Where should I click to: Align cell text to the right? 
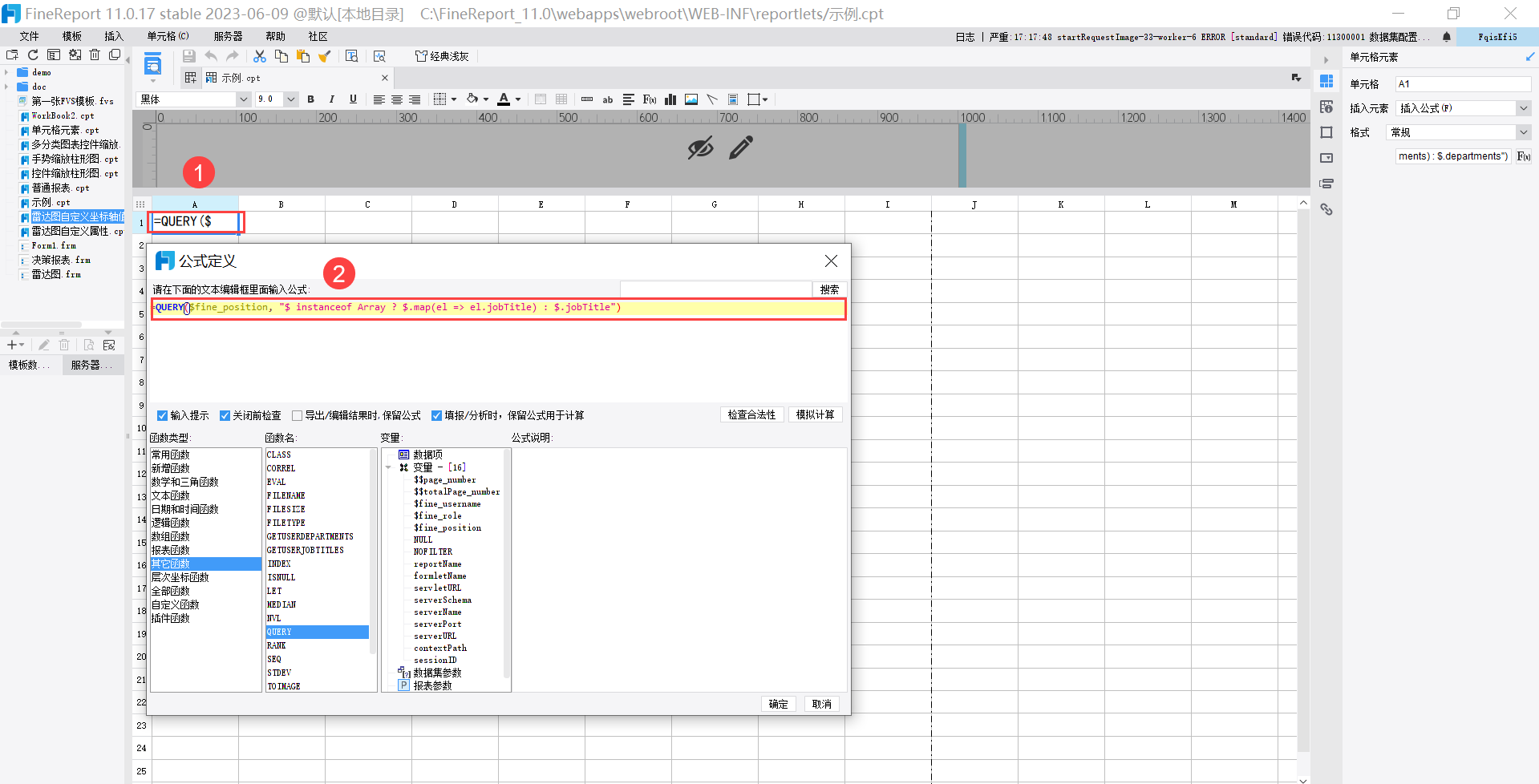tap(415, 99)
